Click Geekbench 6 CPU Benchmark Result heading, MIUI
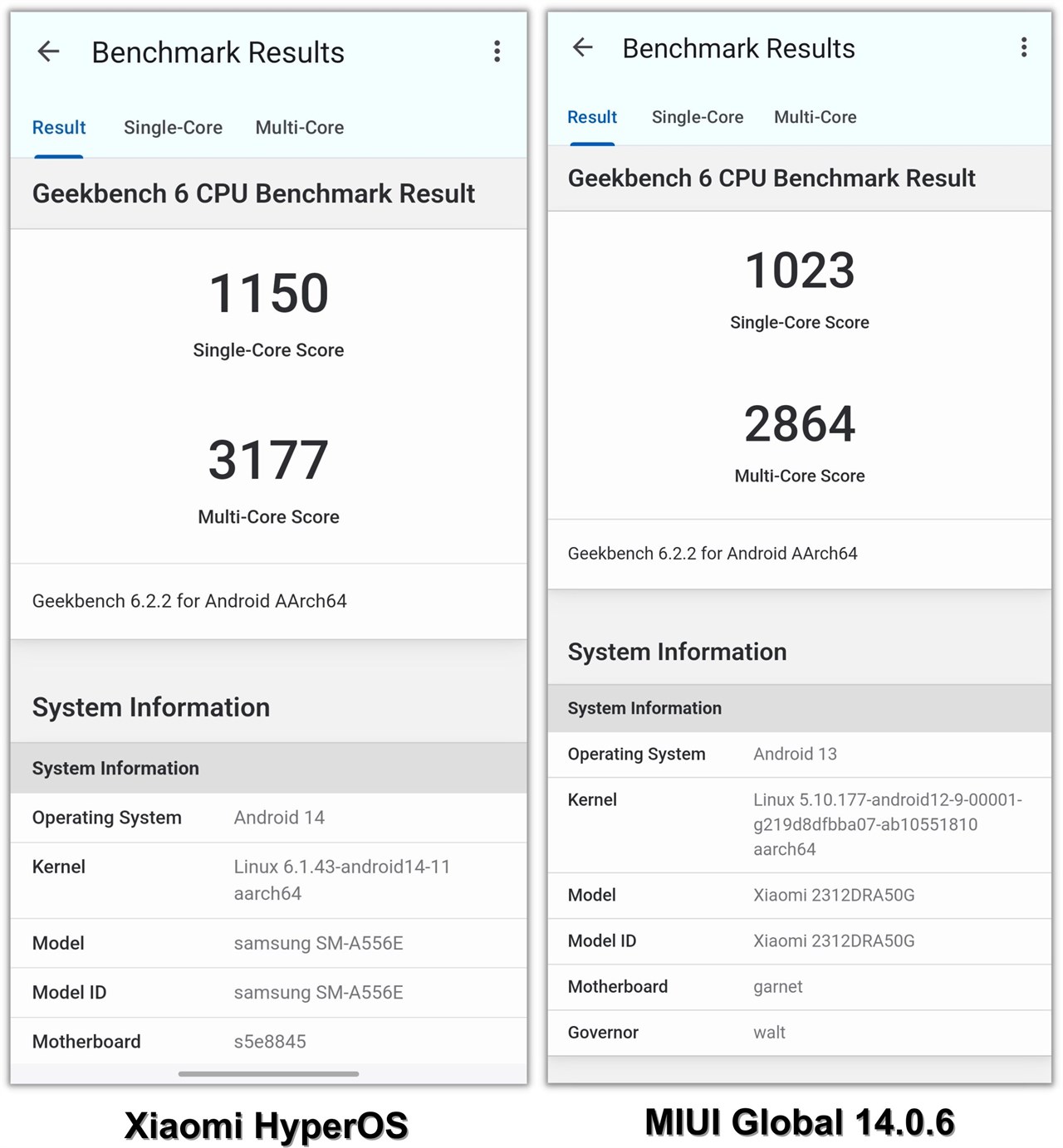 pos(772,178)
